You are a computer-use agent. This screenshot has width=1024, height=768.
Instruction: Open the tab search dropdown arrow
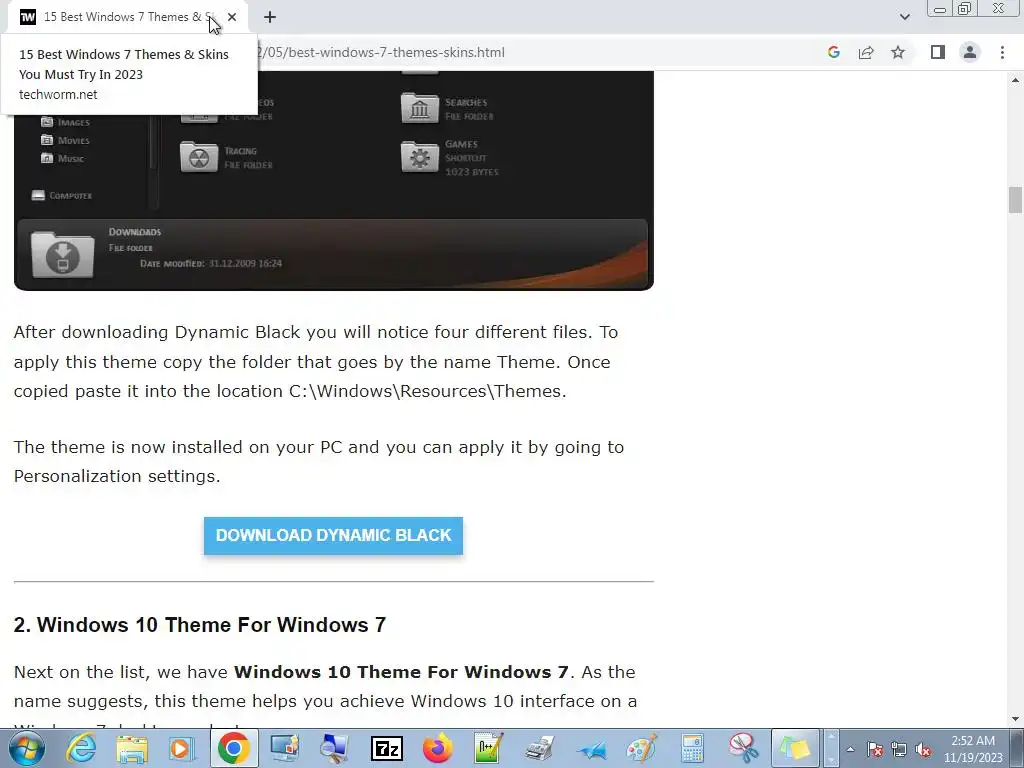(904, 17)
